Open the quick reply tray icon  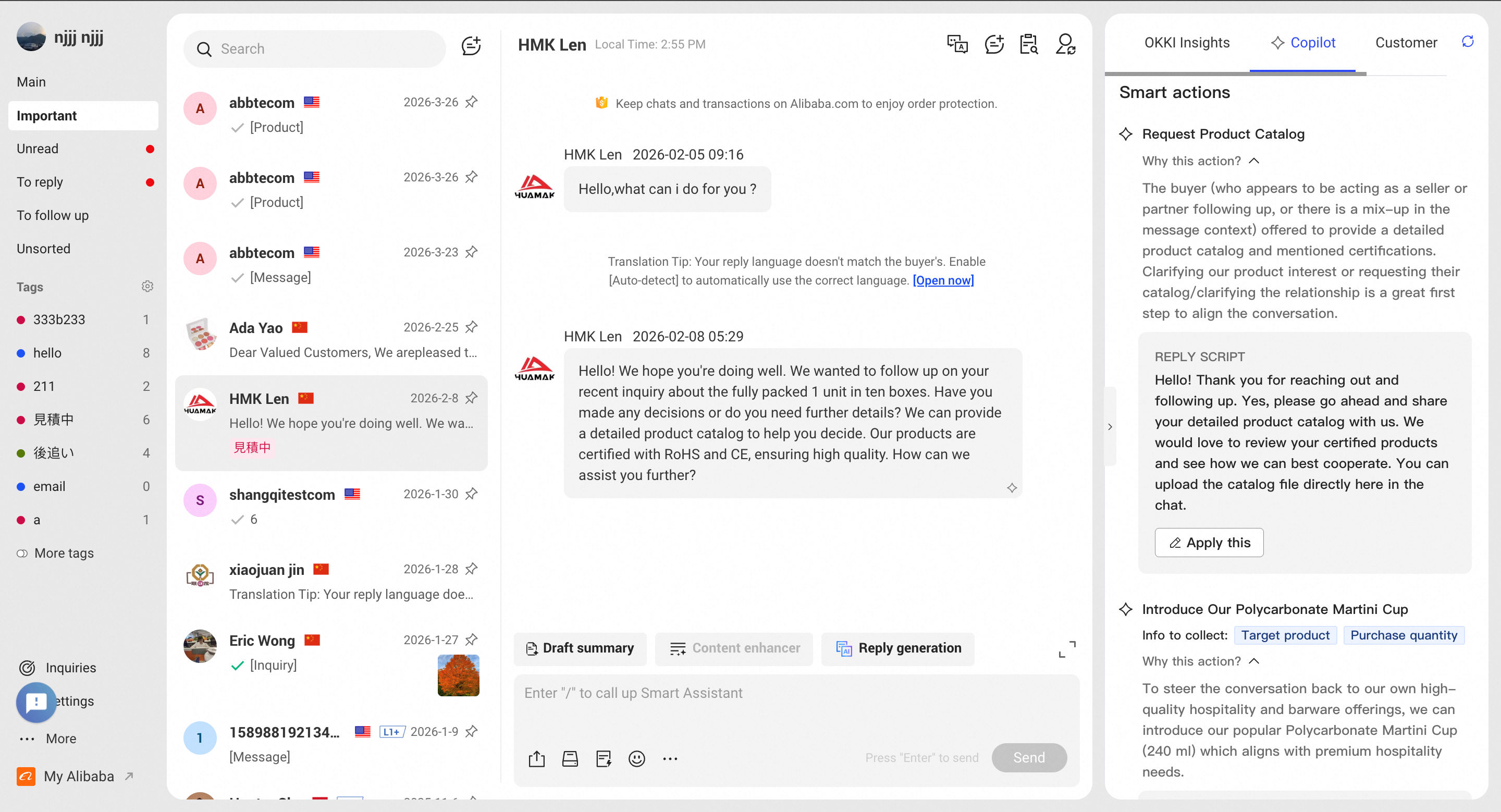[x=570, y=758]
